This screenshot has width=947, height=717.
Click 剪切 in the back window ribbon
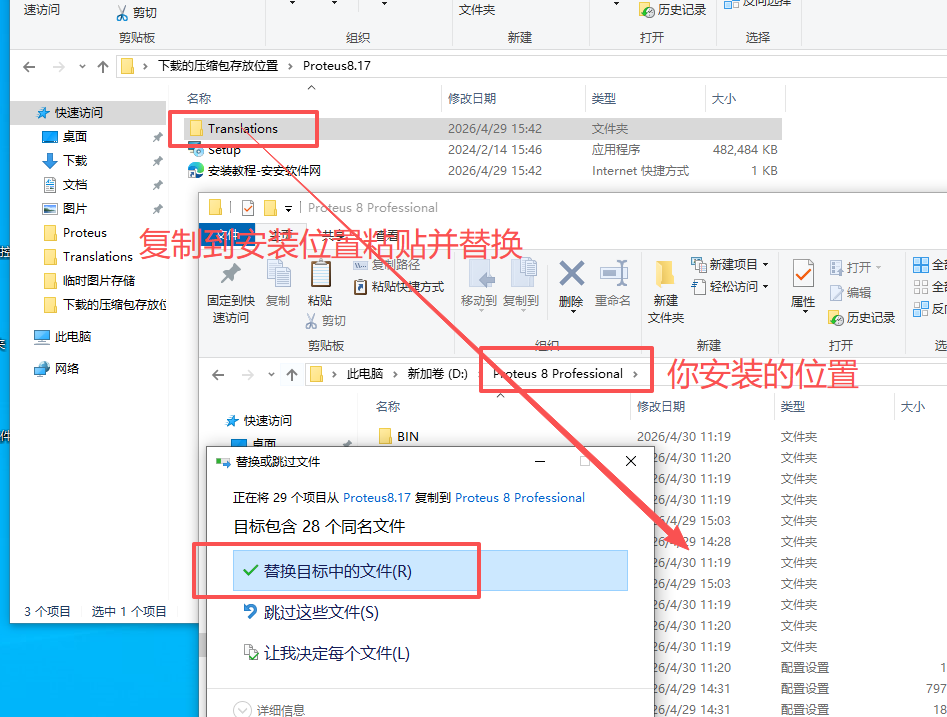[x=137, y=13]
